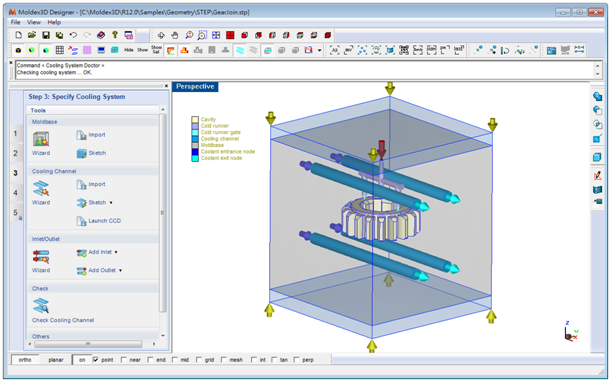611x382 pixels.
Task: Import a moldbase
Action: [x=91, y=135]
